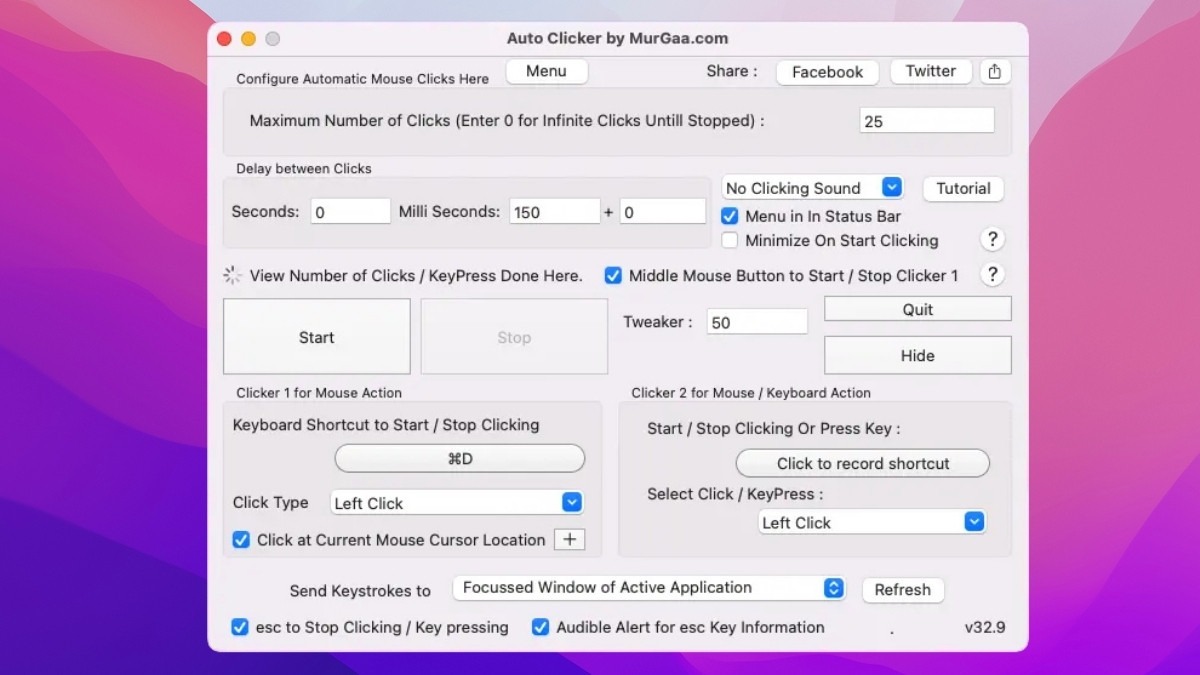Viewport: 1200px width, 675px height.
Task: Share on Facebook
Action: 827,72
